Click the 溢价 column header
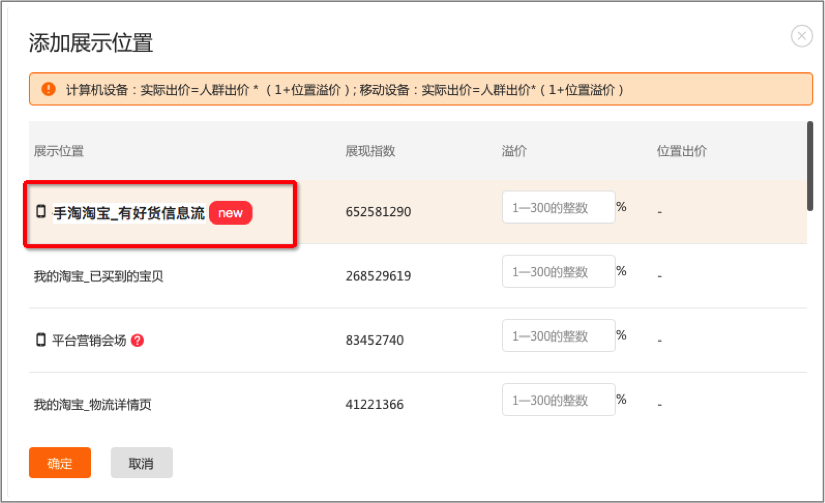 [514, 151]
